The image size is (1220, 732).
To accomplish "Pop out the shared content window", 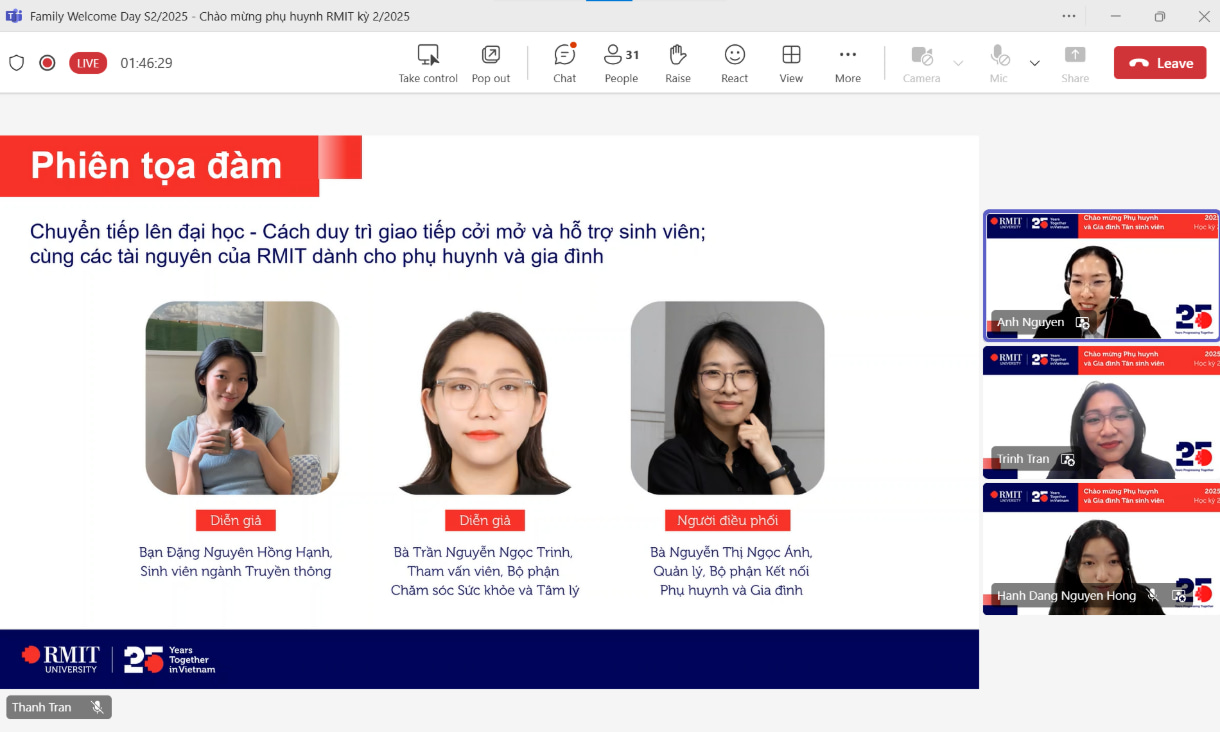I will click(491, 63).
